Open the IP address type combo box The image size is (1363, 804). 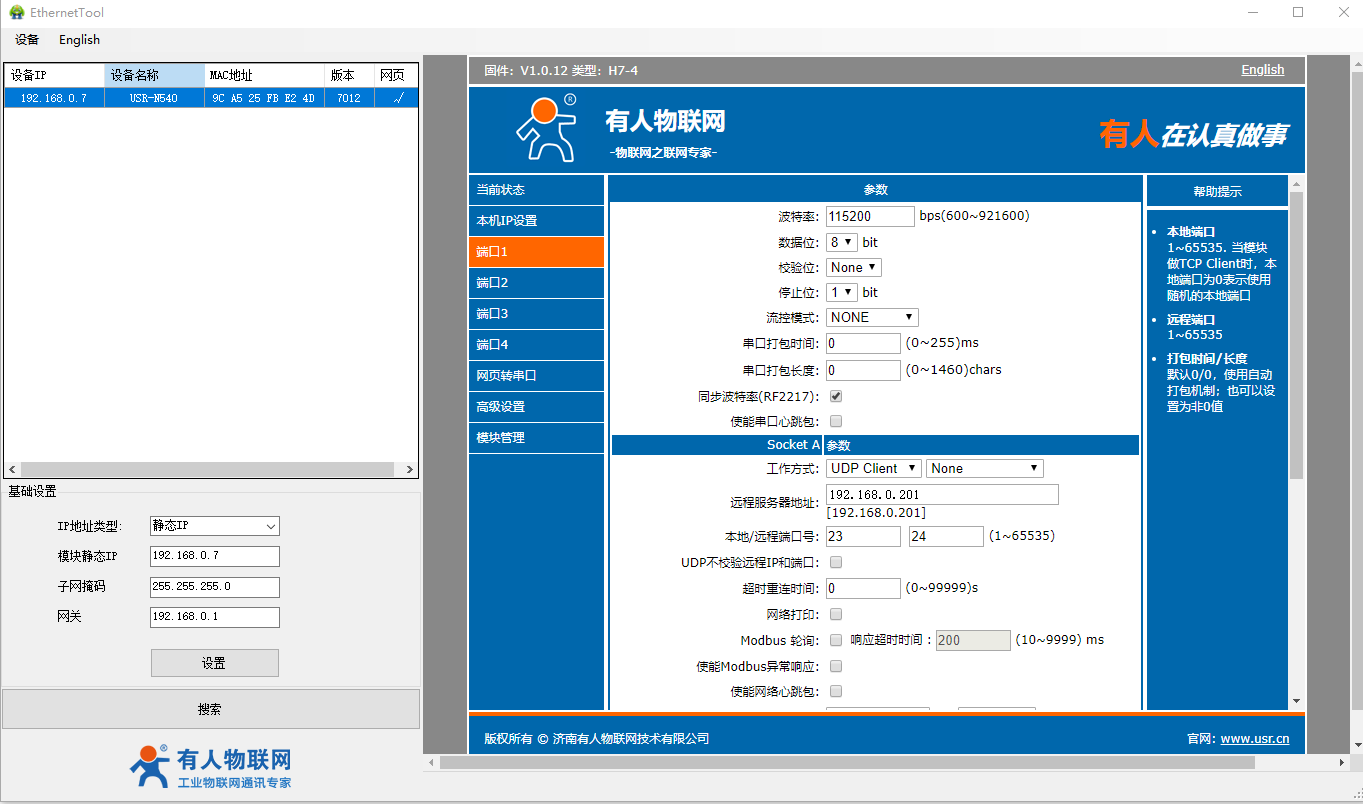(x=214, y=526)
